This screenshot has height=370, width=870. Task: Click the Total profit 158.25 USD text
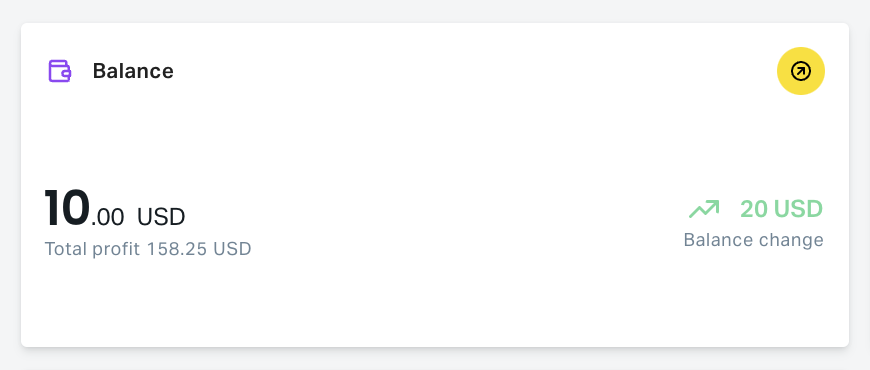click(x=148, y=249)
